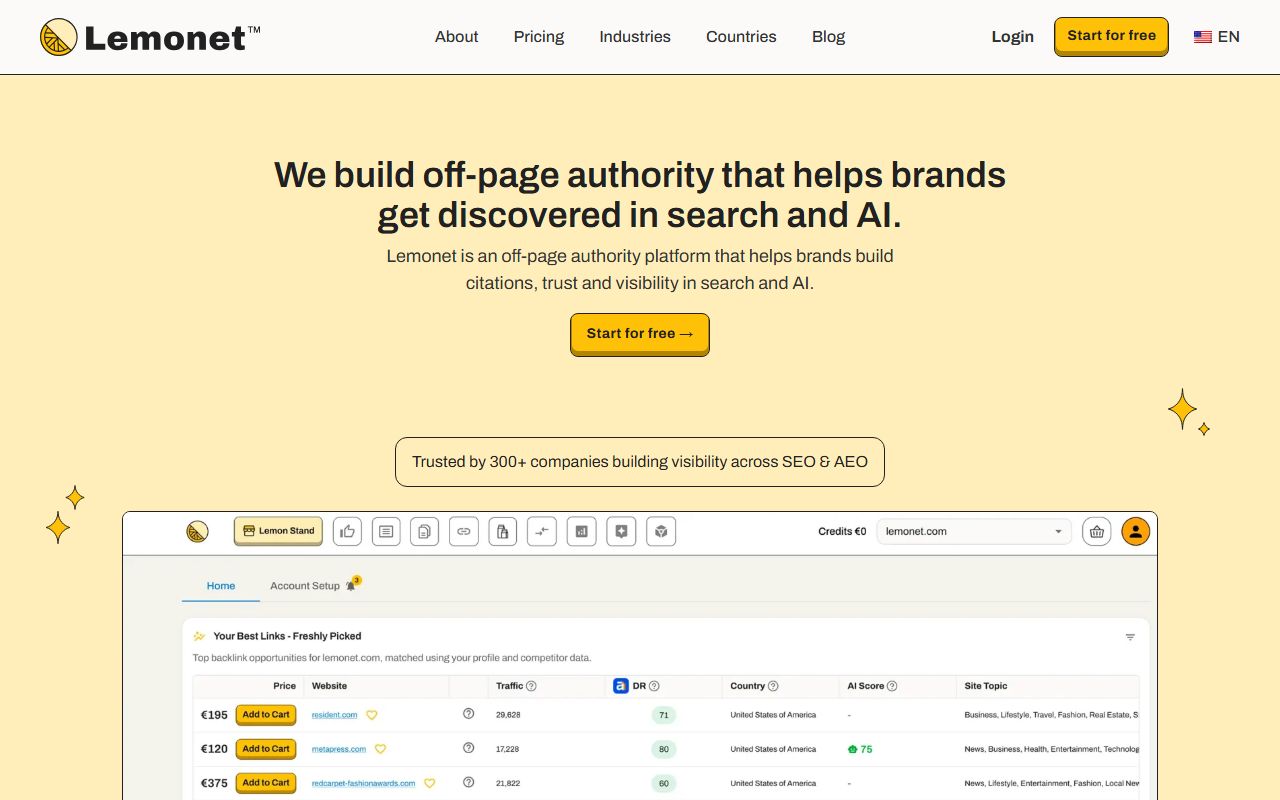Open the EN language selector
The image size is (1280, 800).
pyautogui.click(x=1216, y=37)
